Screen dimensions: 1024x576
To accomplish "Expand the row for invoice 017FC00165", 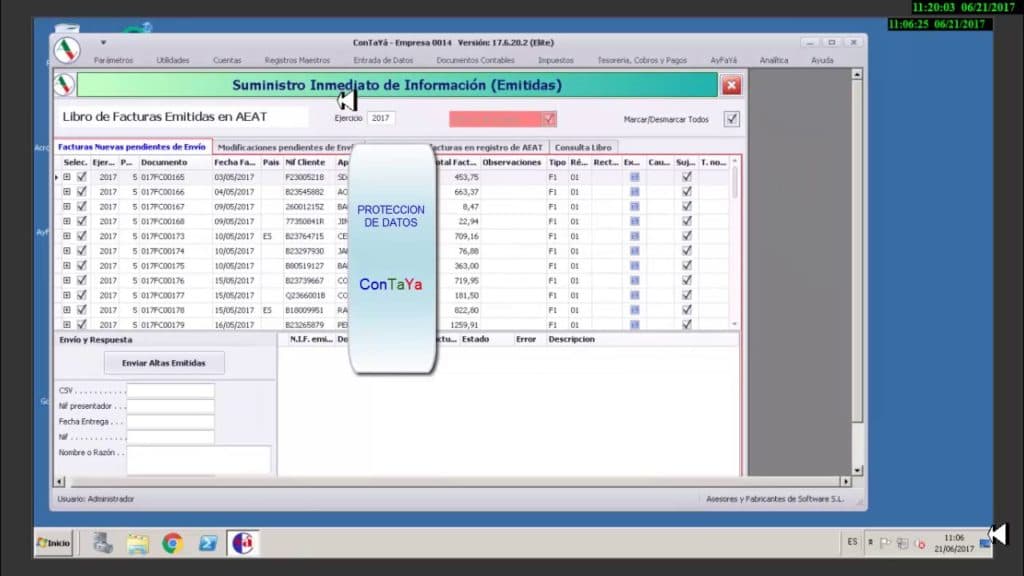I will pyautogui.click(x=67, y=177).
